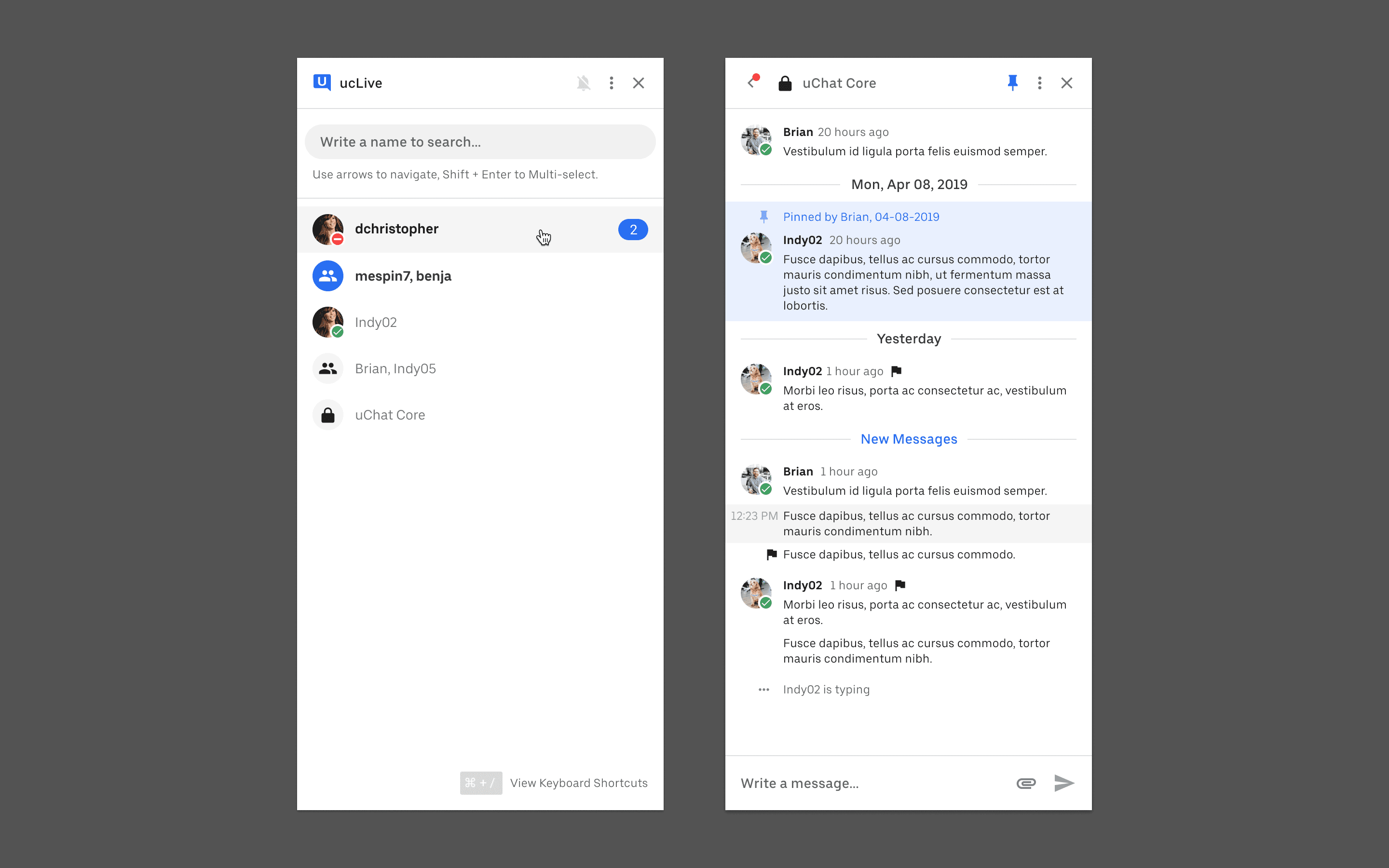Click the New Messages divider label
This screenshot has height=868, width=1389.
909,439
